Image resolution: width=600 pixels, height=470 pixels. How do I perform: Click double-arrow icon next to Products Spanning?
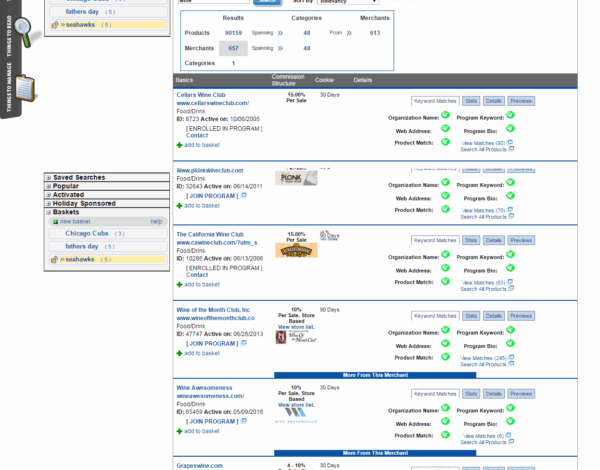[280, 33]
